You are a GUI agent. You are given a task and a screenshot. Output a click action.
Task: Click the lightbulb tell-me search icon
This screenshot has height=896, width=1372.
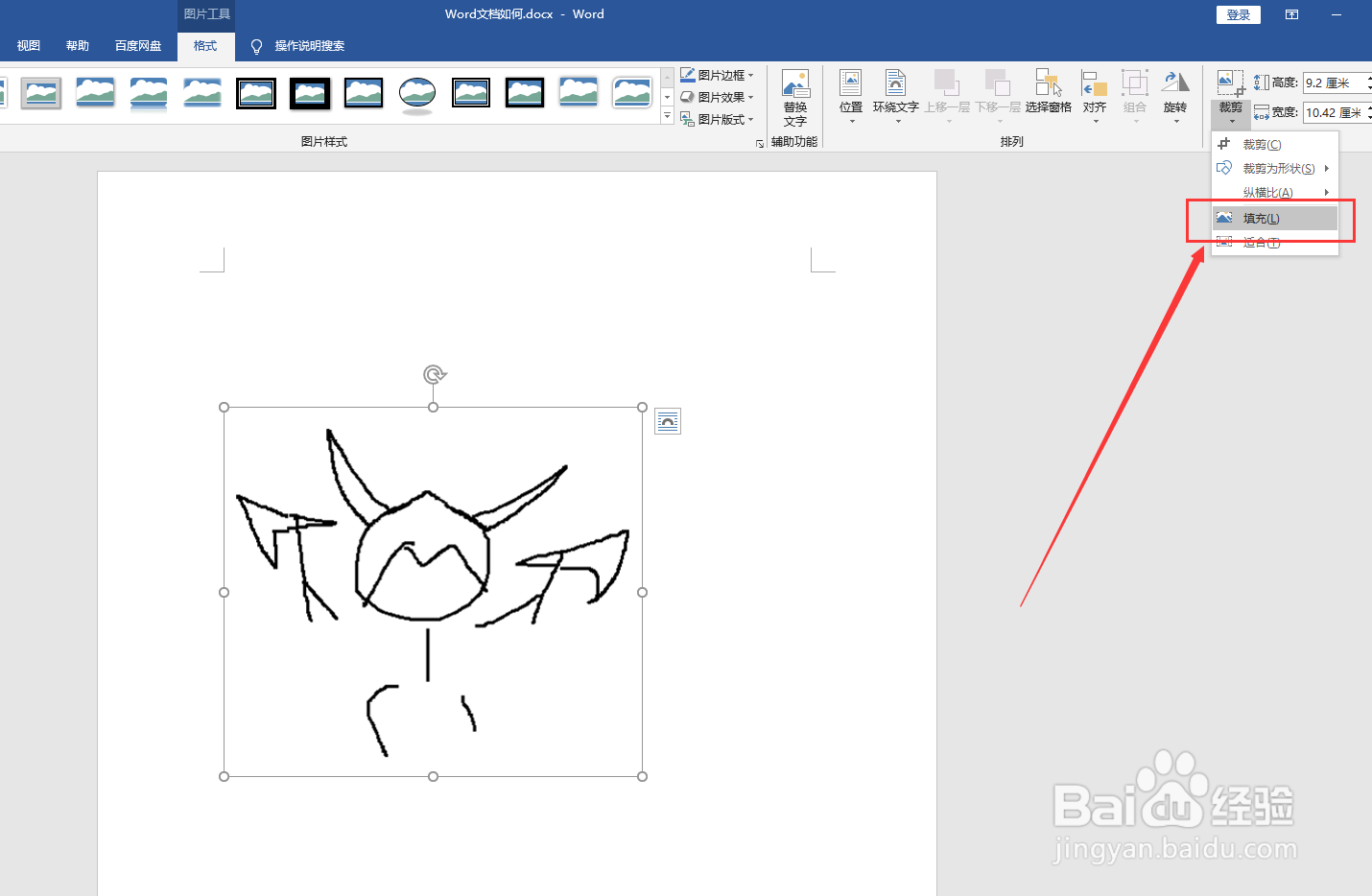click(256, 46)
